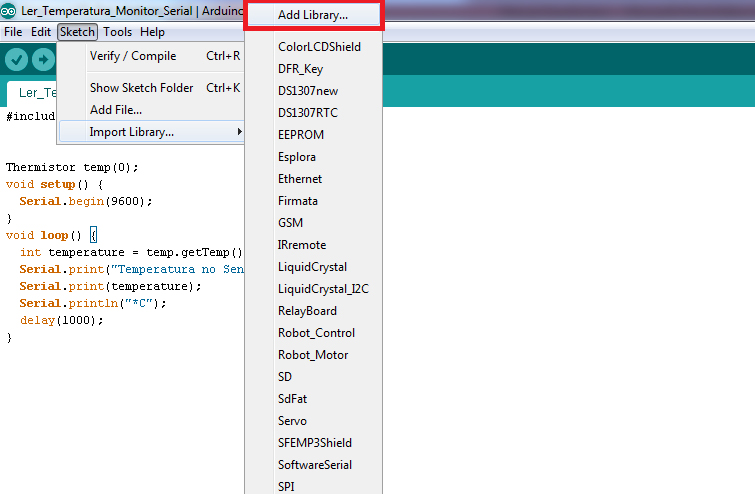Import the DS1307new library

[313, 91]
